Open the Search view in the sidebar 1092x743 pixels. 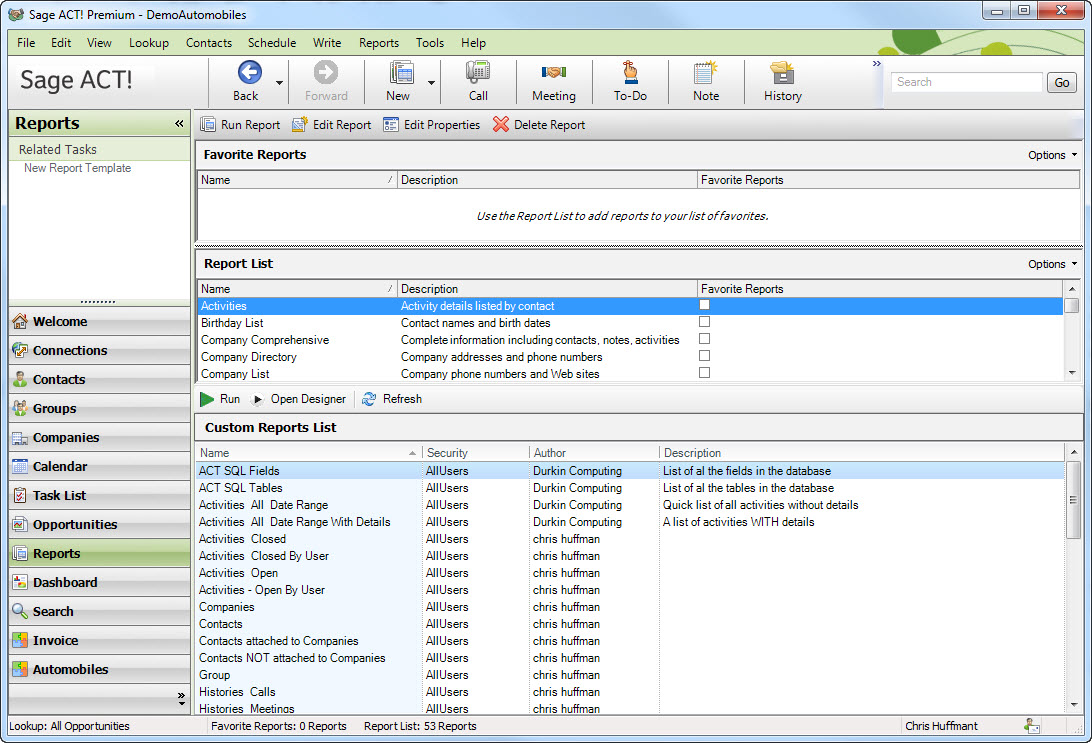point(99,611)
